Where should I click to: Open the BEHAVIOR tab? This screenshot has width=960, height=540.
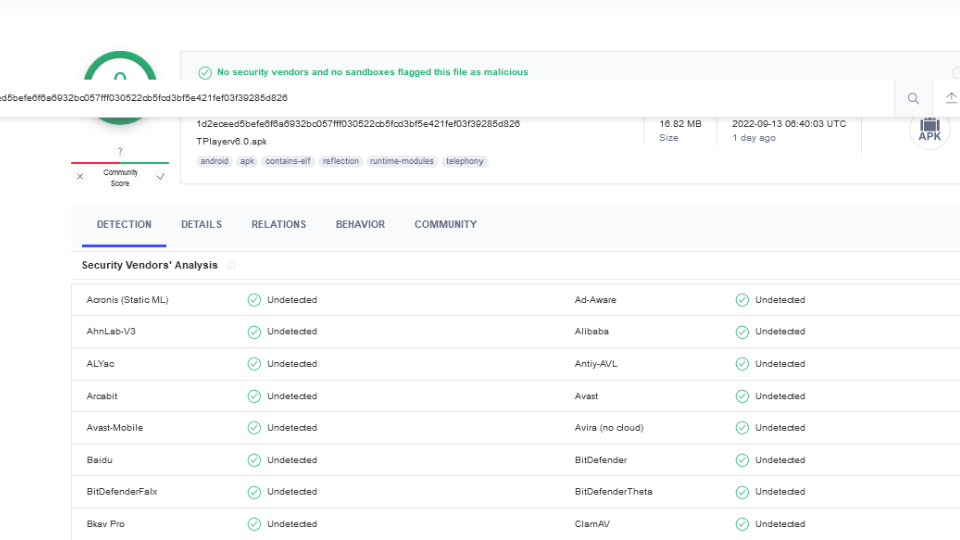tap(360, 225)
